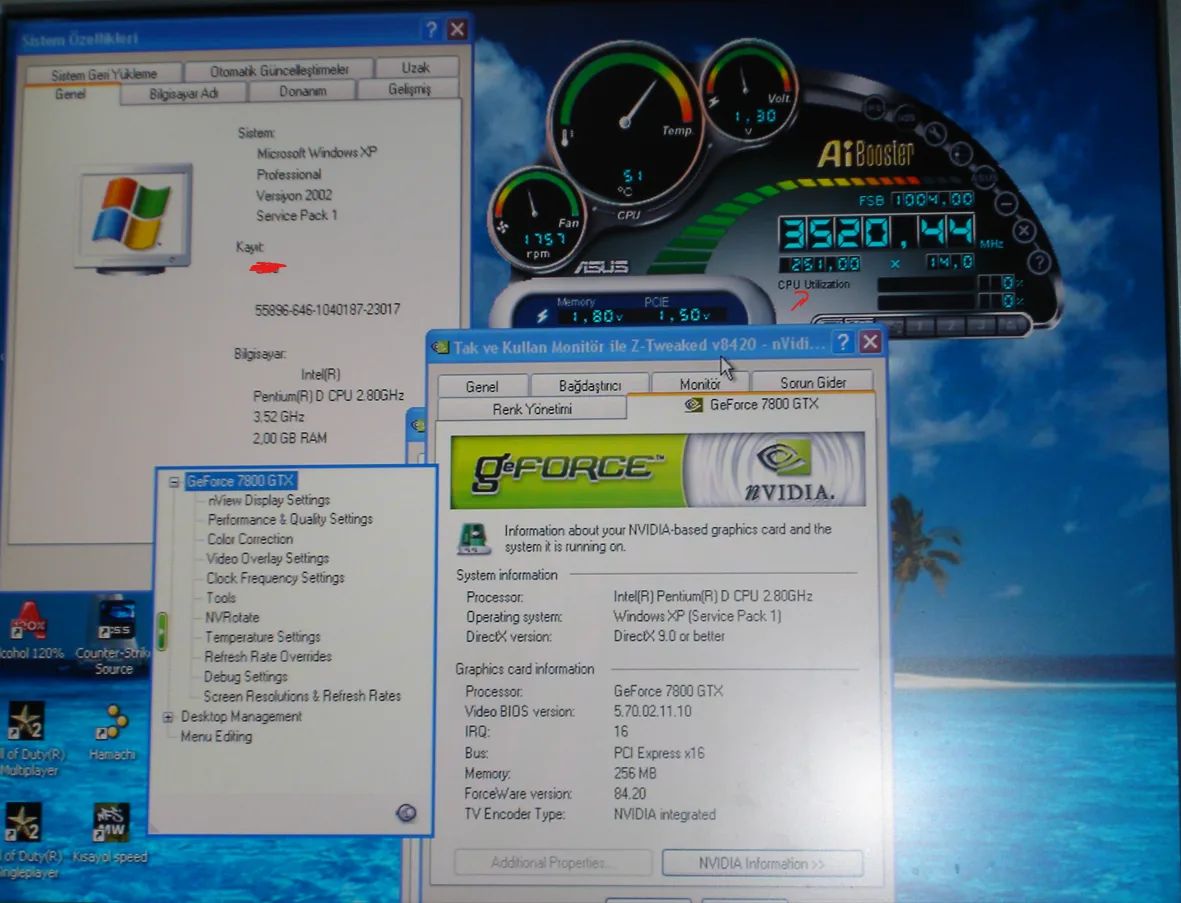Click the fan rpm gauge in AiBooster
This screenshot has width=1181, height=903.
click(x=538, y=219)
